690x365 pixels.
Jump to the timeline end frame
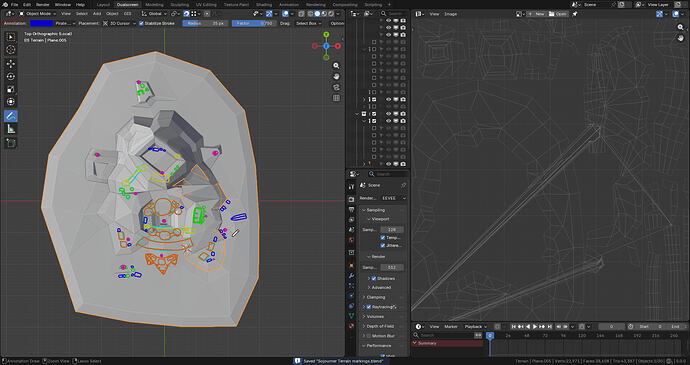point(549,327)
